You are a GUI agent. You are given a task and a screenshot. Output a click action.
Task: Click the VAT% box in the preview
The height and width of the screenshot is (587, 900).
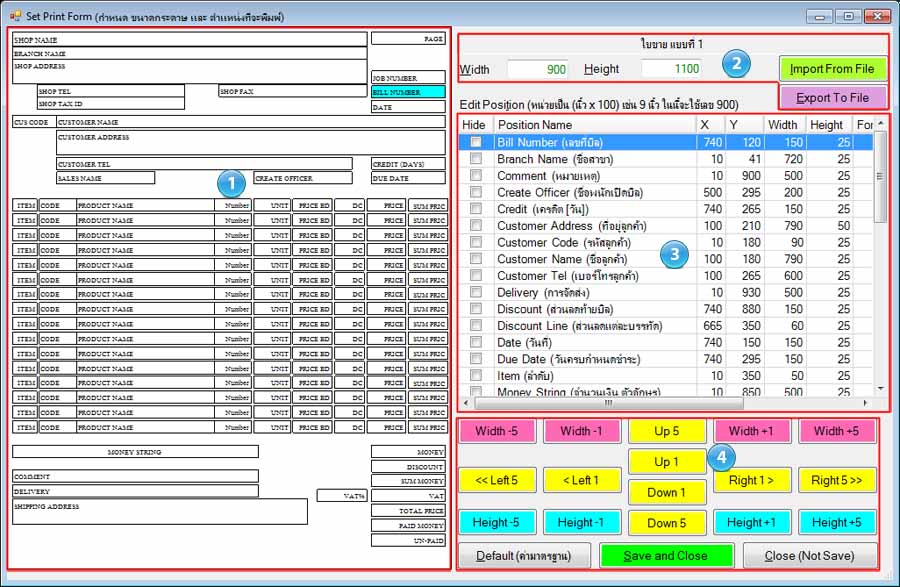tap(342, 495)
